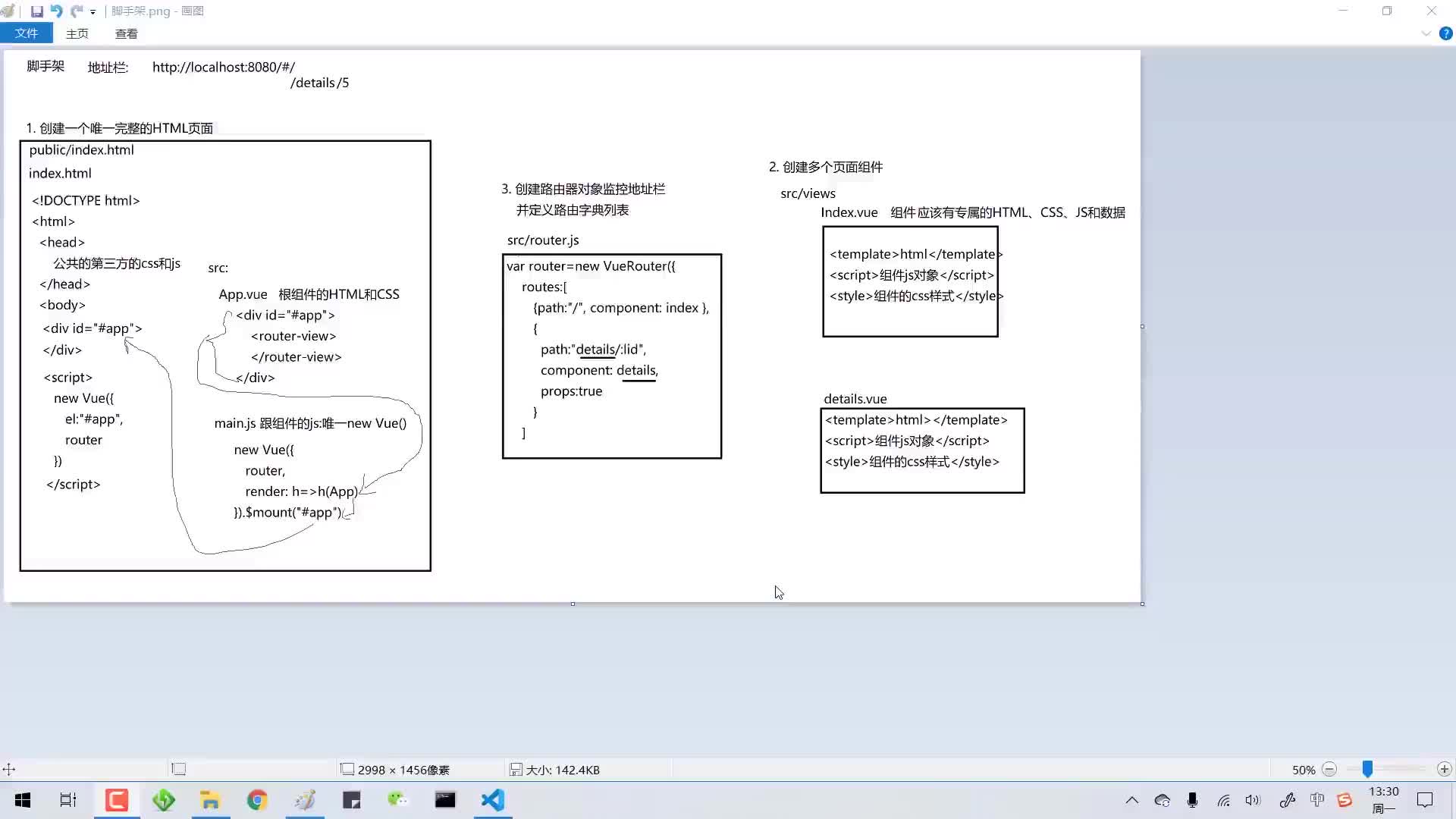Open Paint help via the question mark
1456x819 pixels.
[x=1445, y=33]
